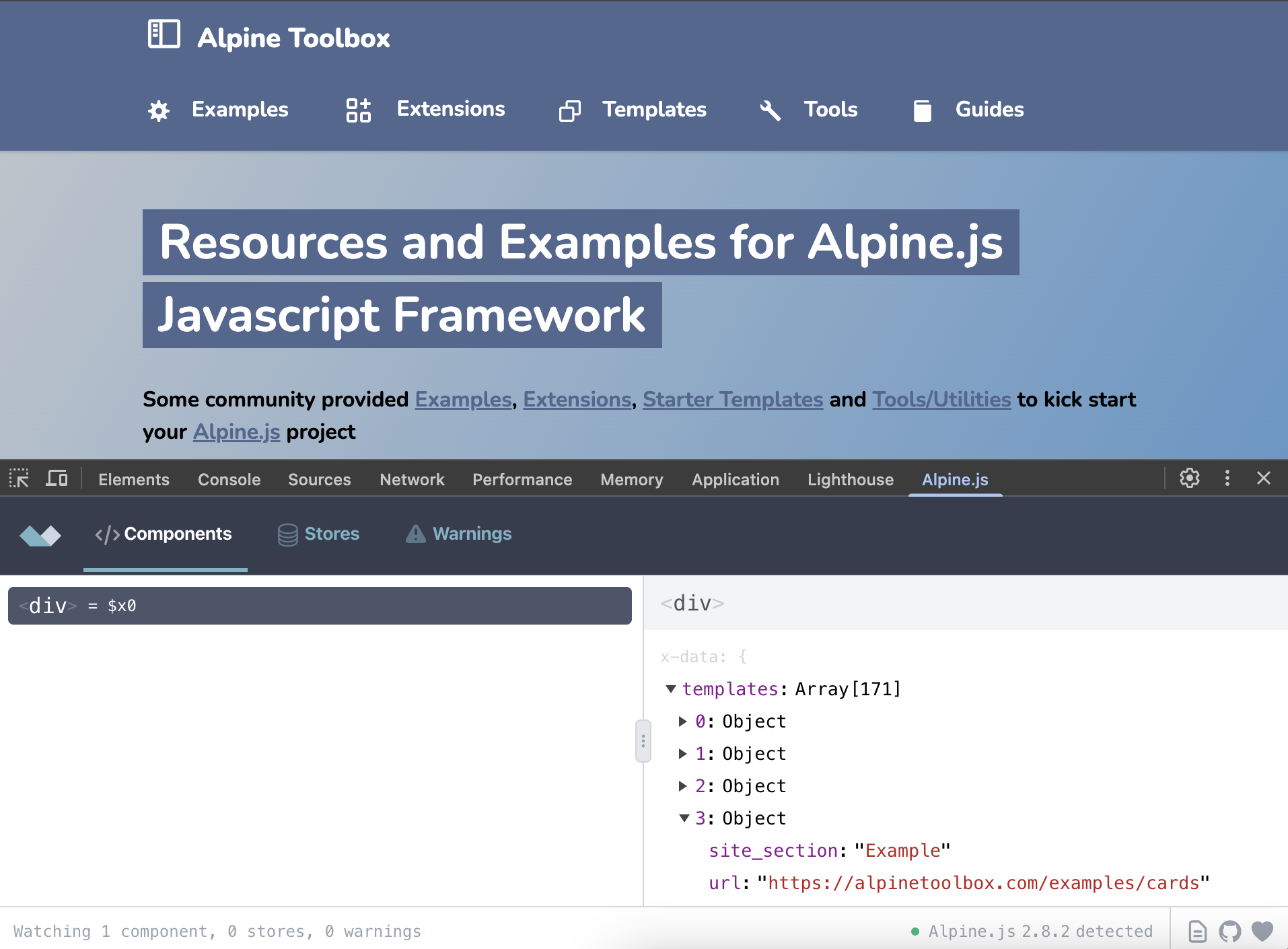Switch to the Warnings tab label
This screenshot has width=1288, height=949.
(472, 534)
